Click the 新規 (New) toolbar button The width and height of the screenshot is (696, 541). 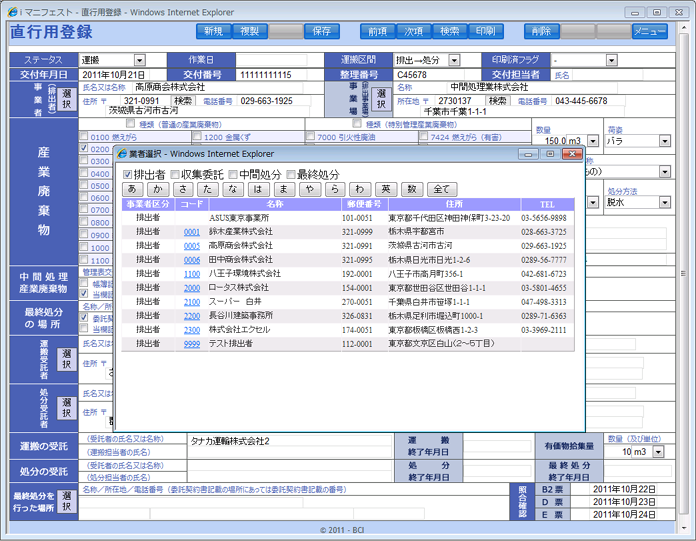[214, 32]
